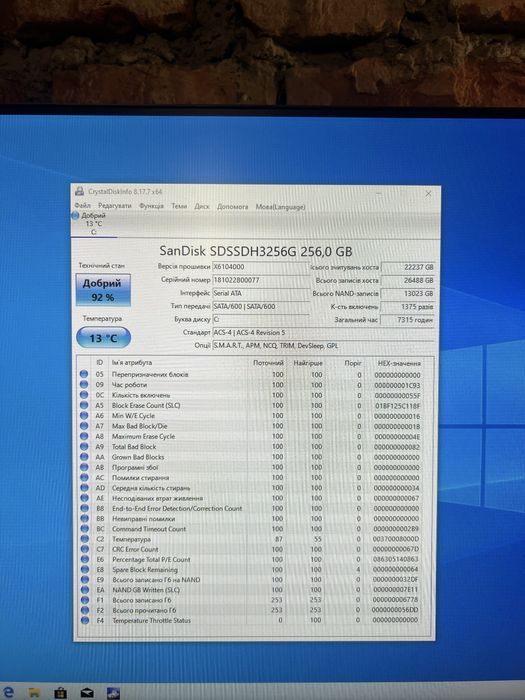Open the Функція menu
525x700 pixels.
point(151,206)
